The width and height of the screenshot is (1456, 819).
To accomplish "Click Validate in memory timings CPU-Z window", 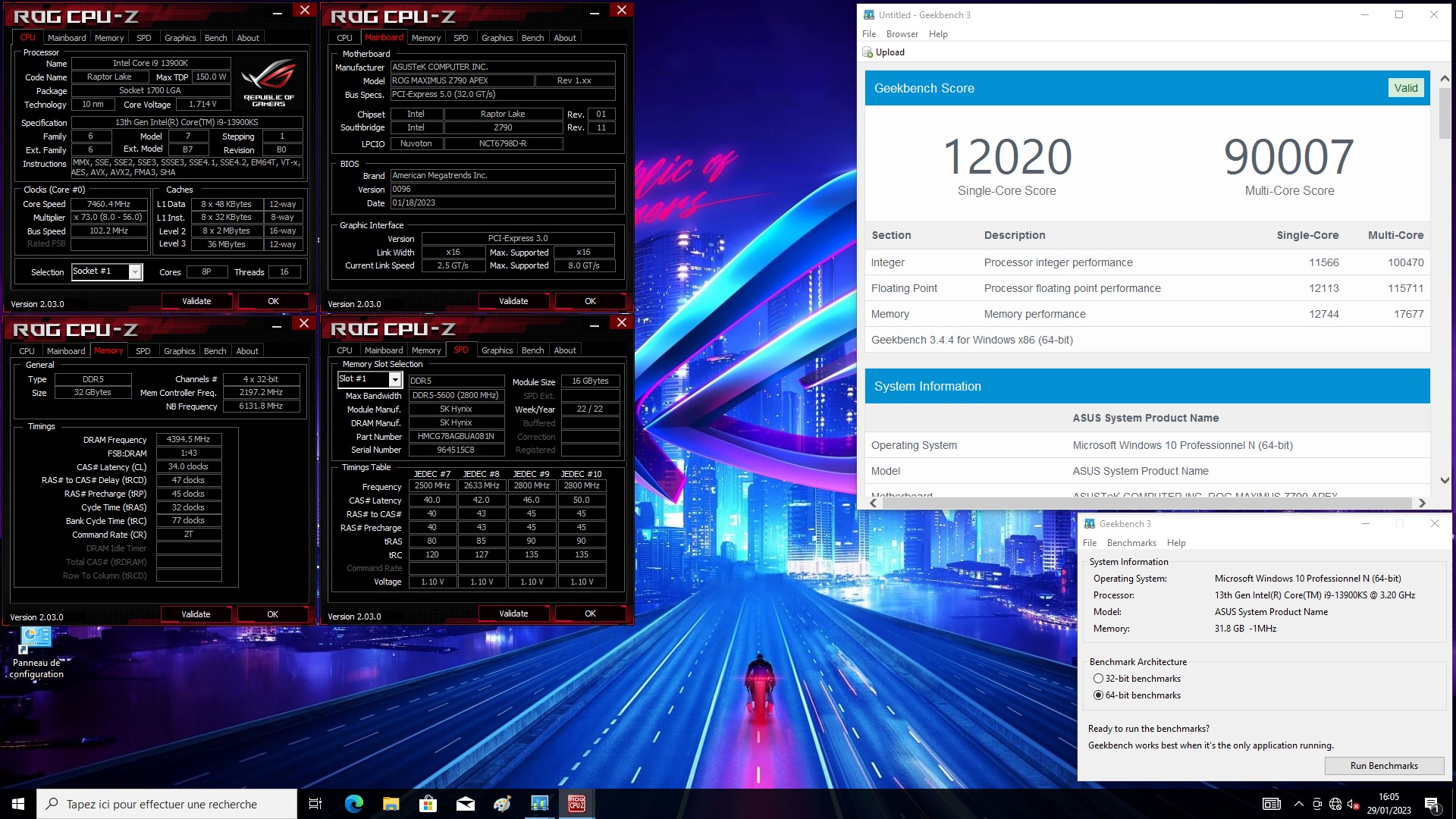I will 196,614.
